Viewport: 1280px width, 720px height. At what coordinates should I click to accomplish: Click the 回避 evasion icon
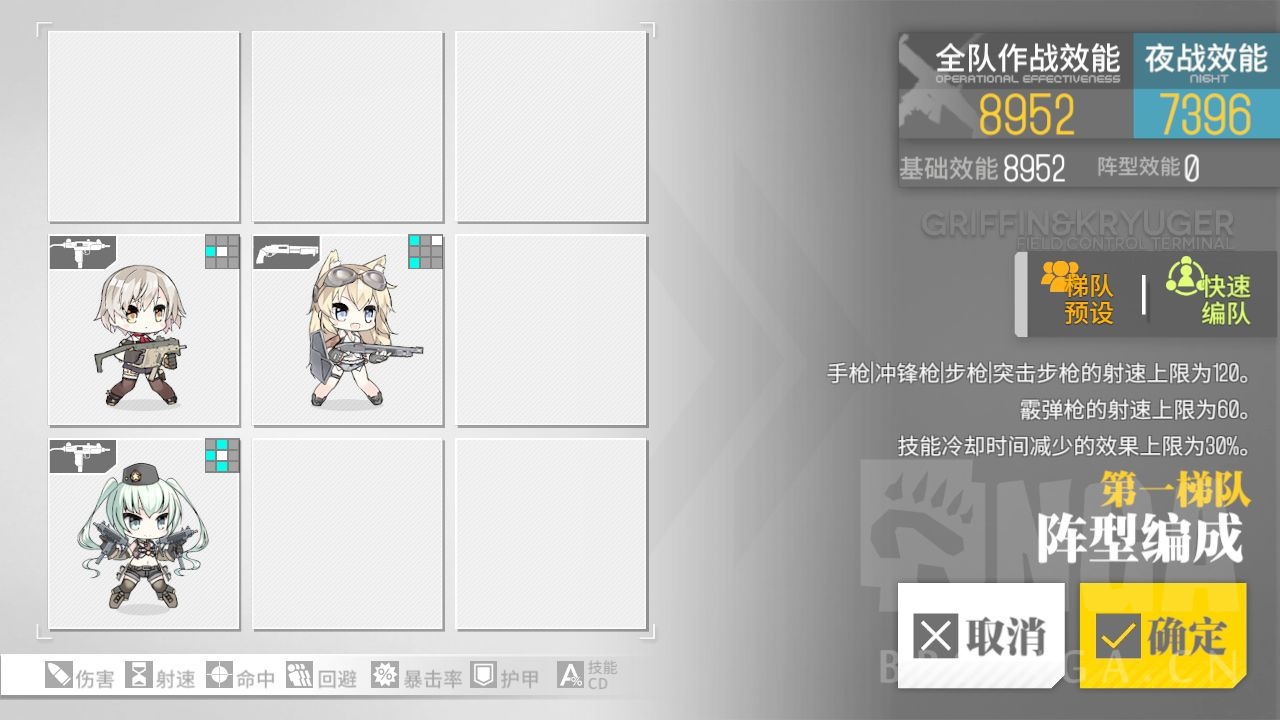pos(299,675)
